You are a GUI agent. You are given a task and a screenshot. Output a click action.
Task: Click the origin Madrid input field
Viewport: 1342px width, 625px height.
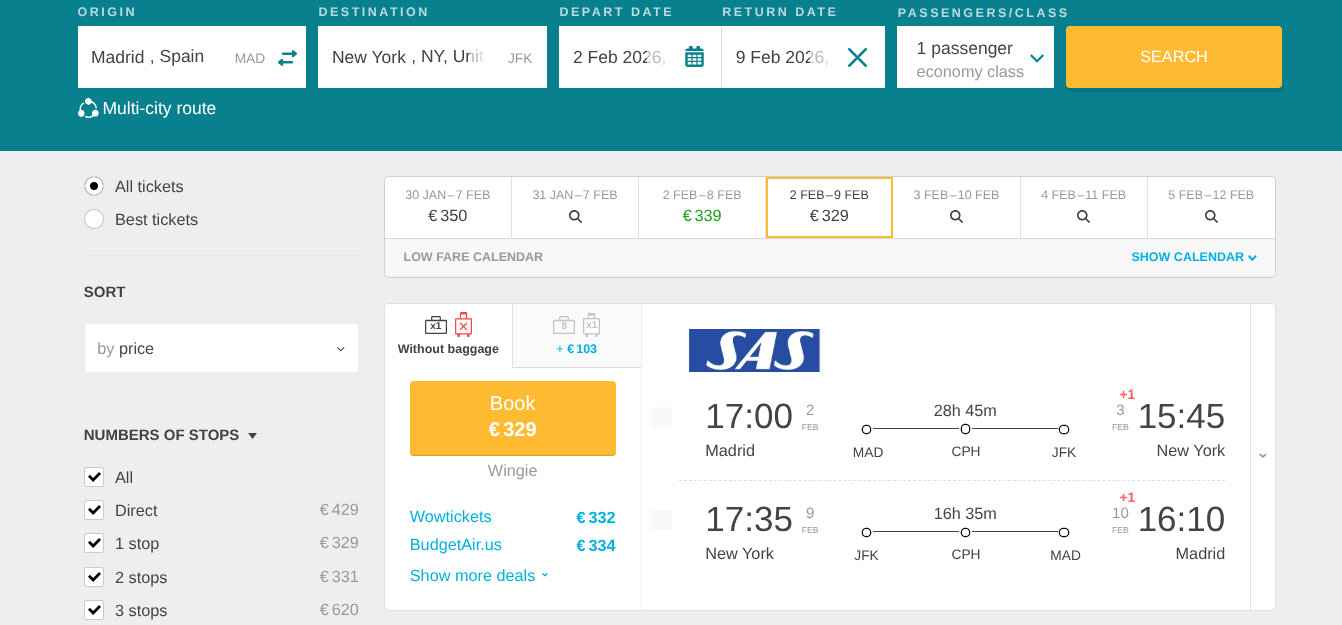(x=160, y=57)
